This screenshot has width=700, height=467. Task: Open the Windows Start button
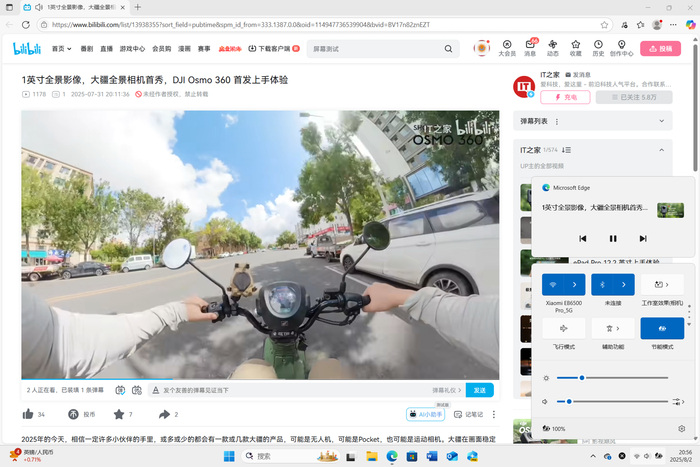[x=229, y=456]
